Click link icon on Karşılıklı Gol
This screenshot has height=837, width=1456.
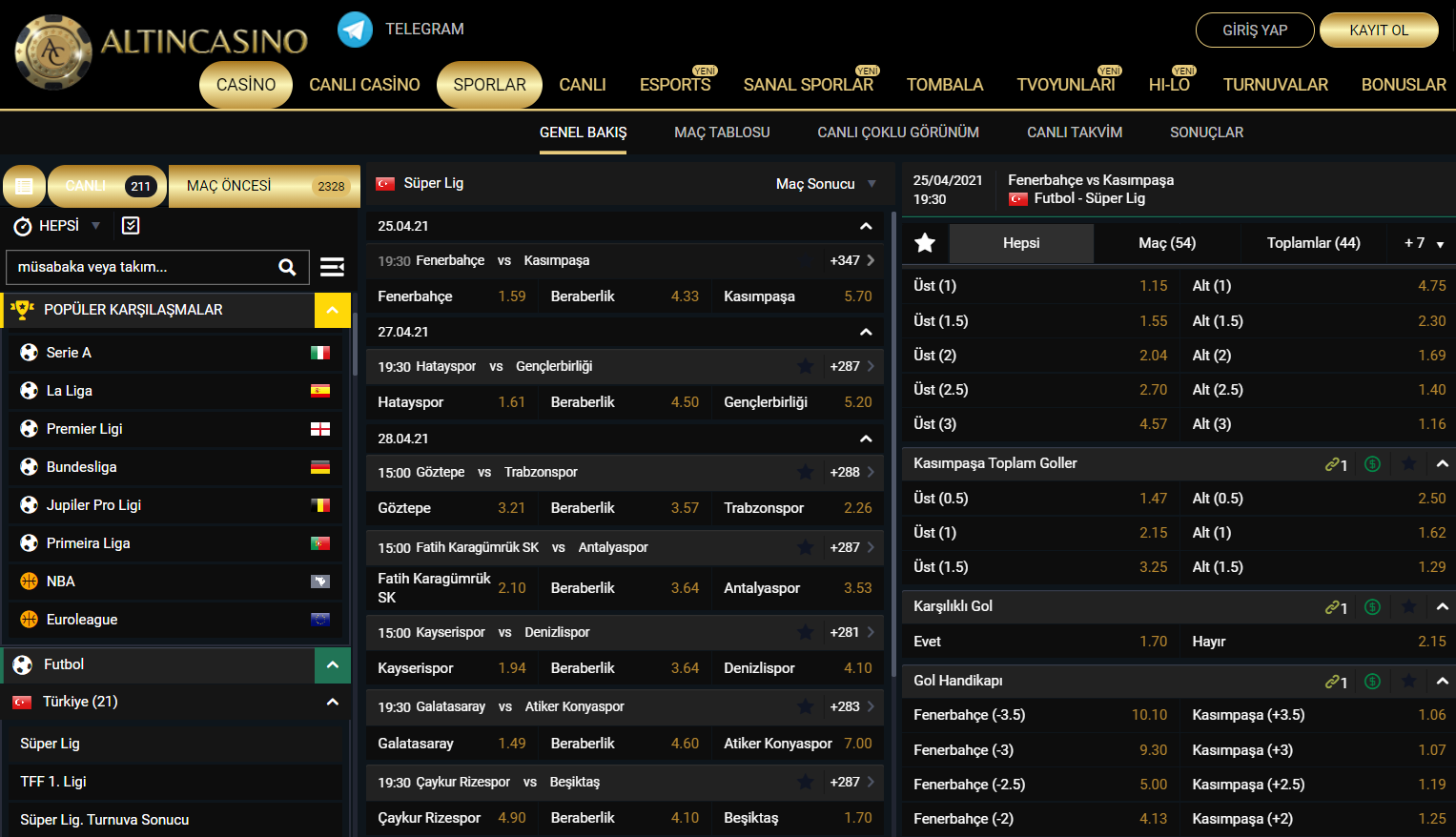click(1336, 607)
